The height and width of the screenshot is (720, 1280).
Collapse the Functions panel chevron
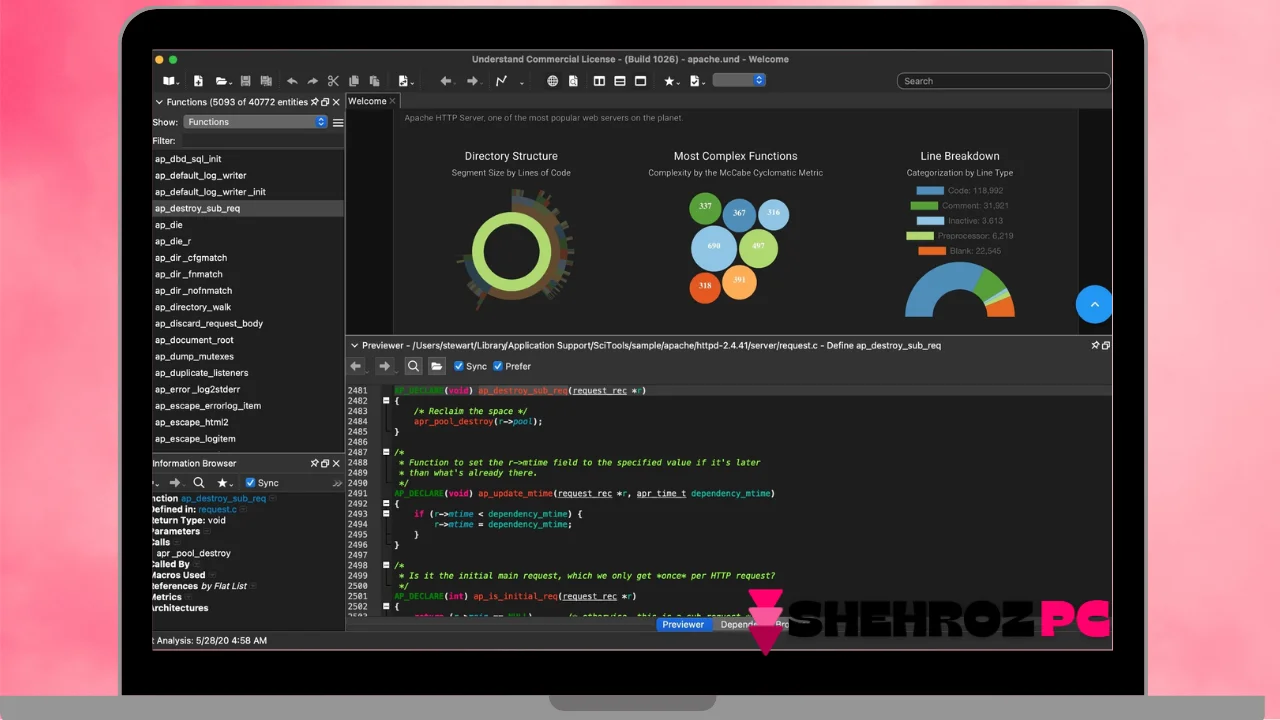(158, 102)
